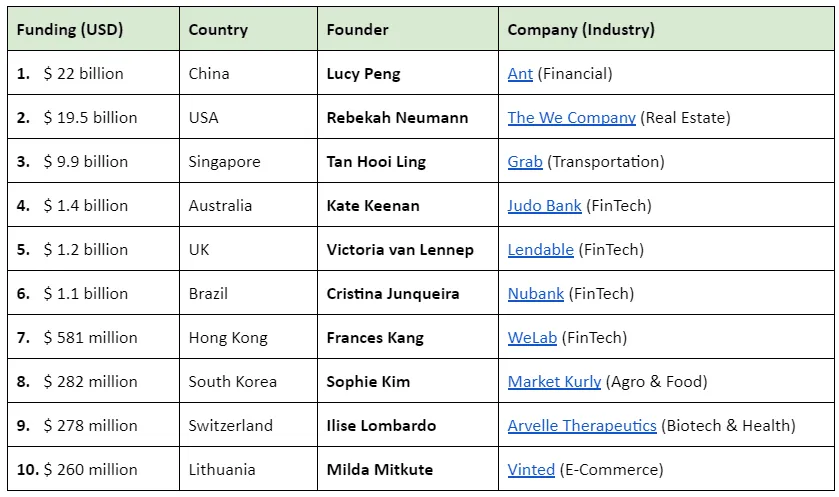Click the Rebekah Neumann cell
Viewport: 839px width, 497px height.
(408, 117)
